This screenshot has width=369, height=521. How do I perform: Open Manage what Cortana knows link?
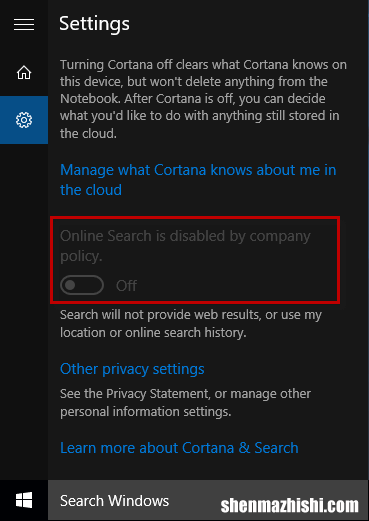point(198,180)
